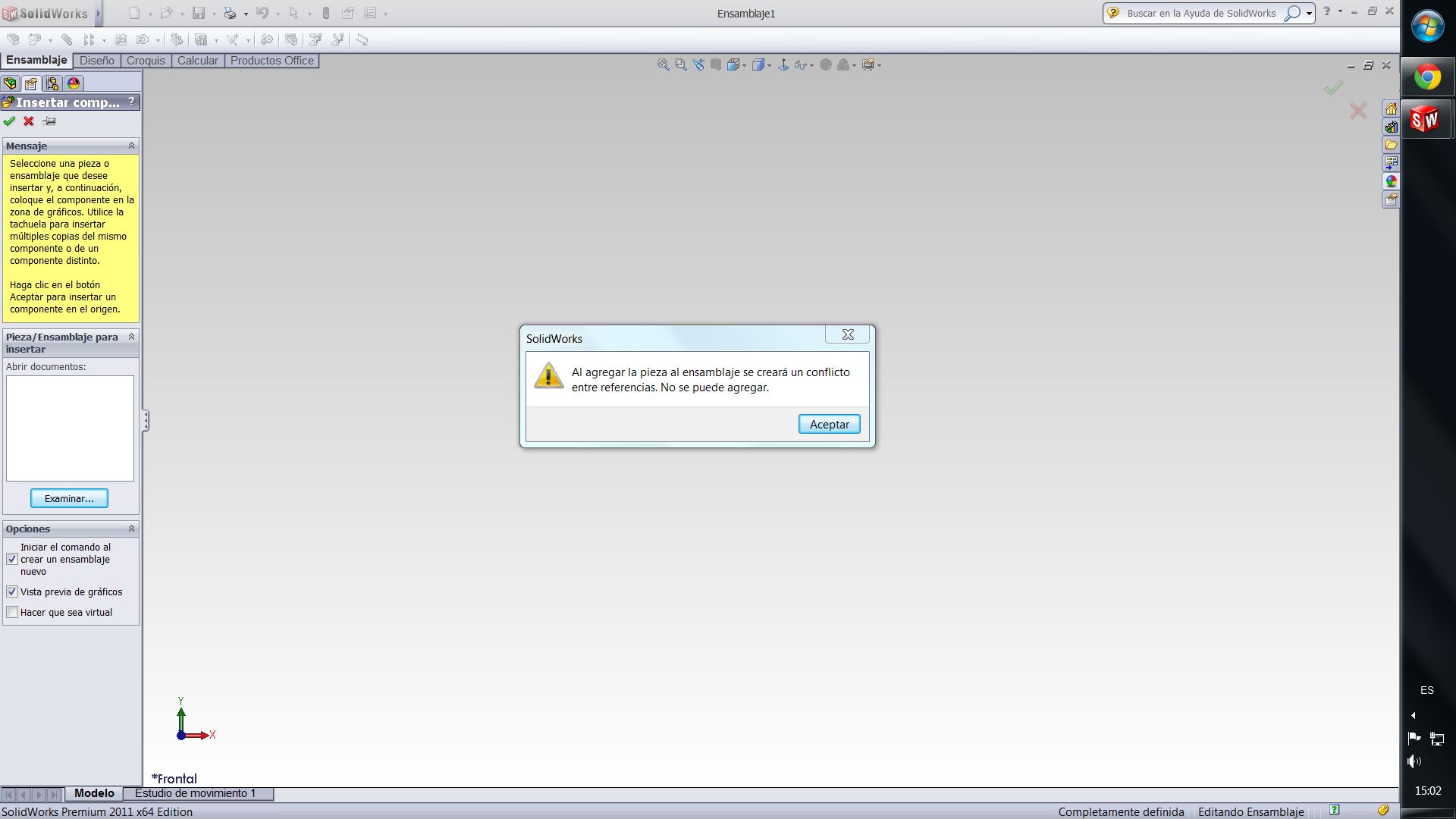Switch to the Croquis tab

coord(146,61)
